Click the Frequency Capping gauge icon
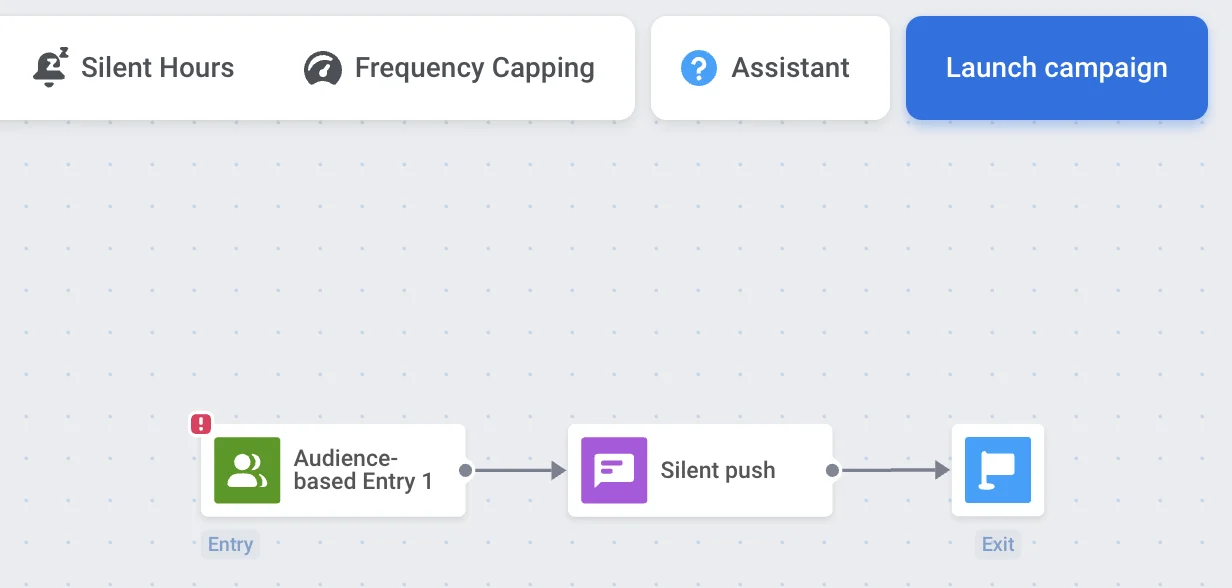1232x588 pixels. tap(321, 67)
